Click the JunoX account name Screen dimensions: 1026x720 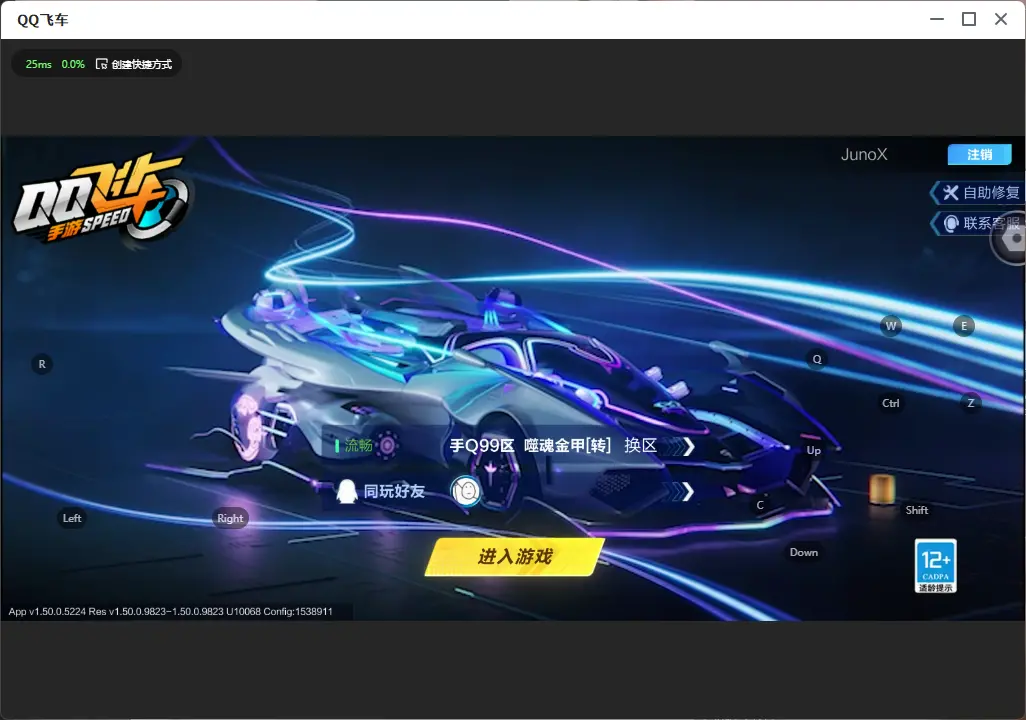[864, 154]
